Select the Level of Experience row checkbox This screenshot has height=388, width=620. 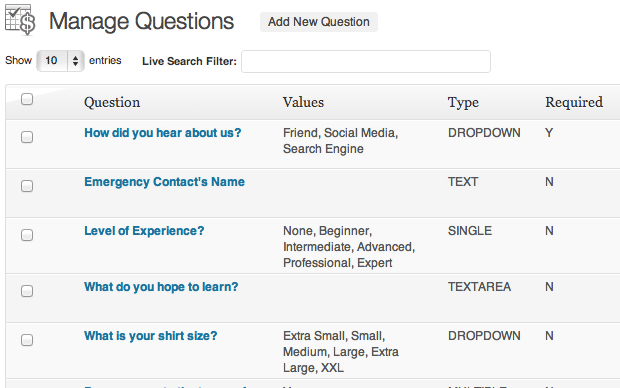click(x=27, y=235)
